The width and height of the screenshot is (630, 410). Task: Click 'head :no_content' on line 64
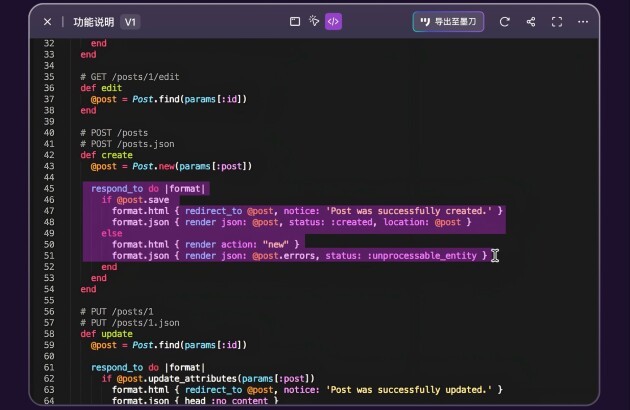pyautogui.click(x=226, y=401)
